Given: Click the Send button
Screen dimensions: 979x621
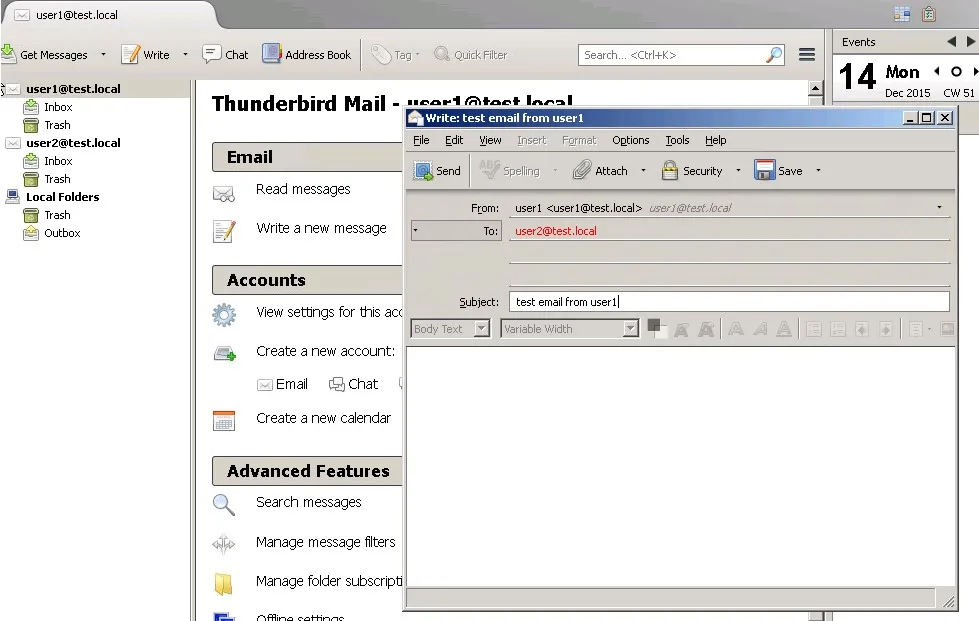Looking at the screenshot, I should click(437, 170).
